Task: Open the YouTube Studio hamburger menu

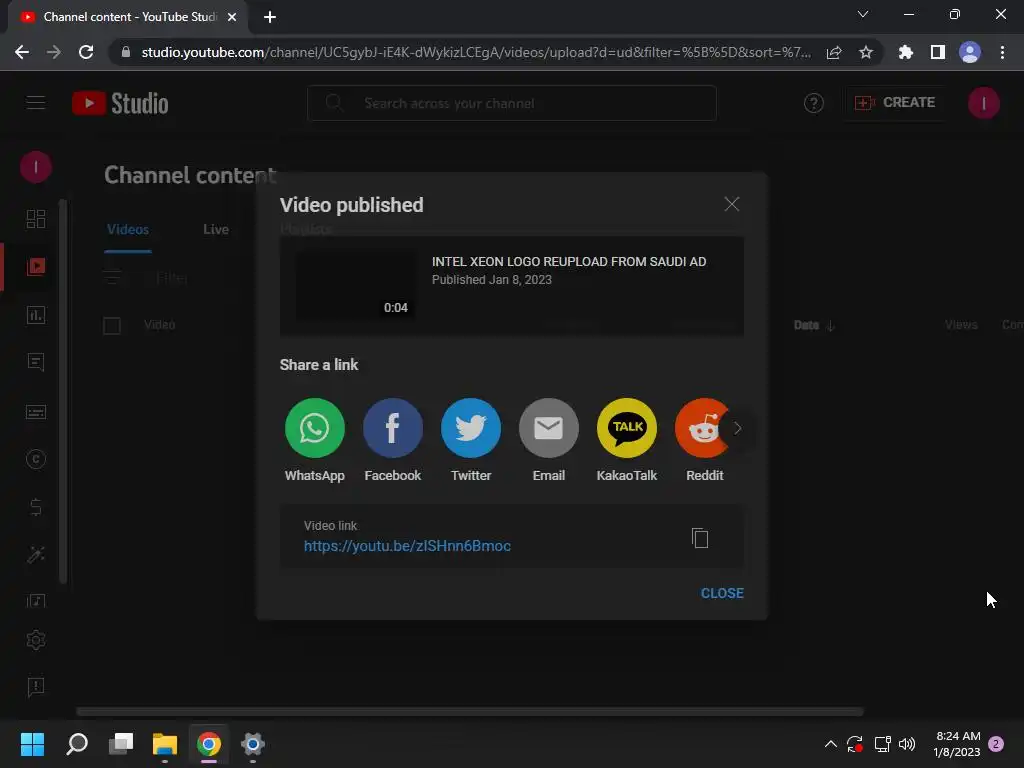Action: (x=36, y=103)
